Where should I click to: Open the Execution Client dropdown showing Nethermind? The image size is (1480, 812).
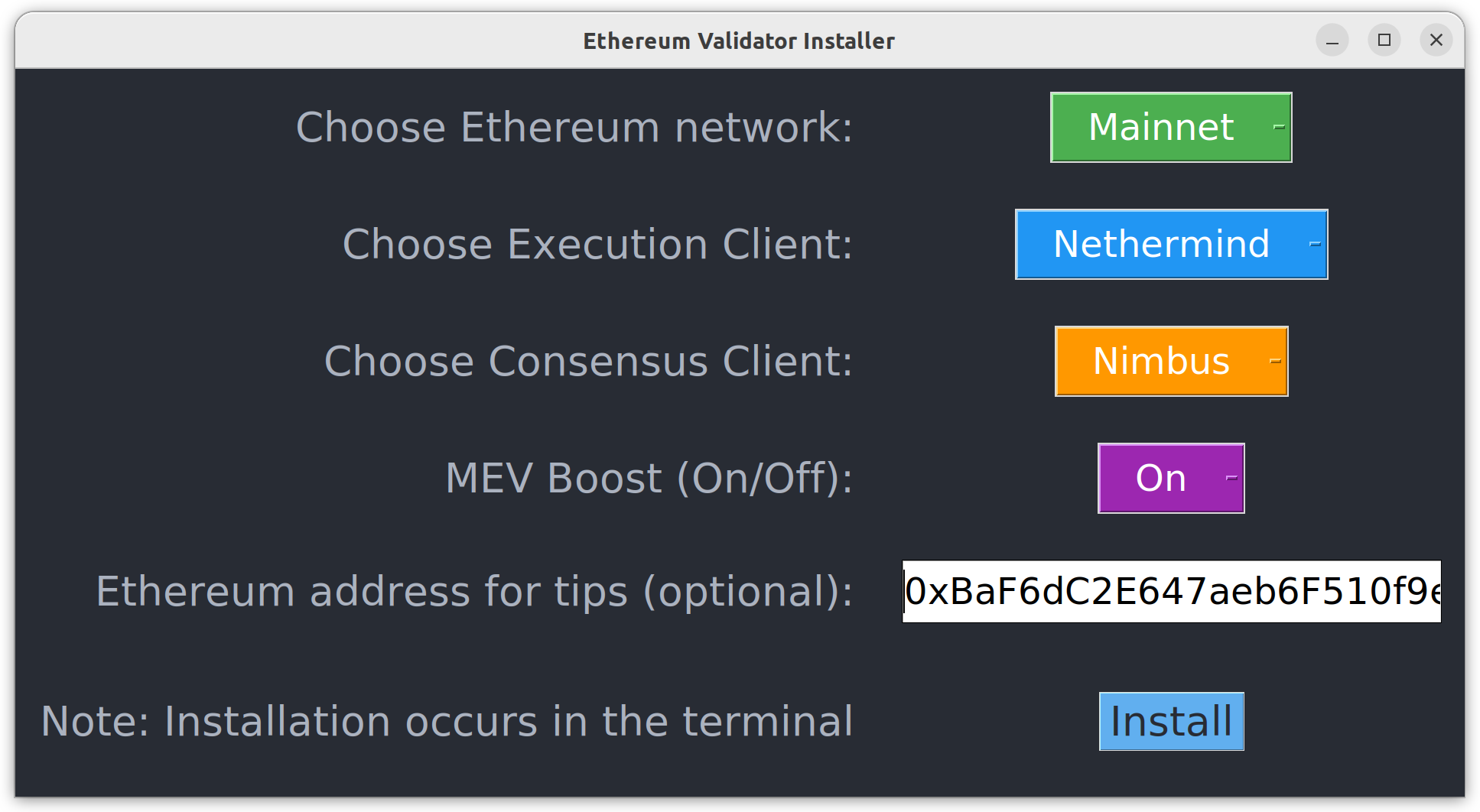coord(1169,245)
